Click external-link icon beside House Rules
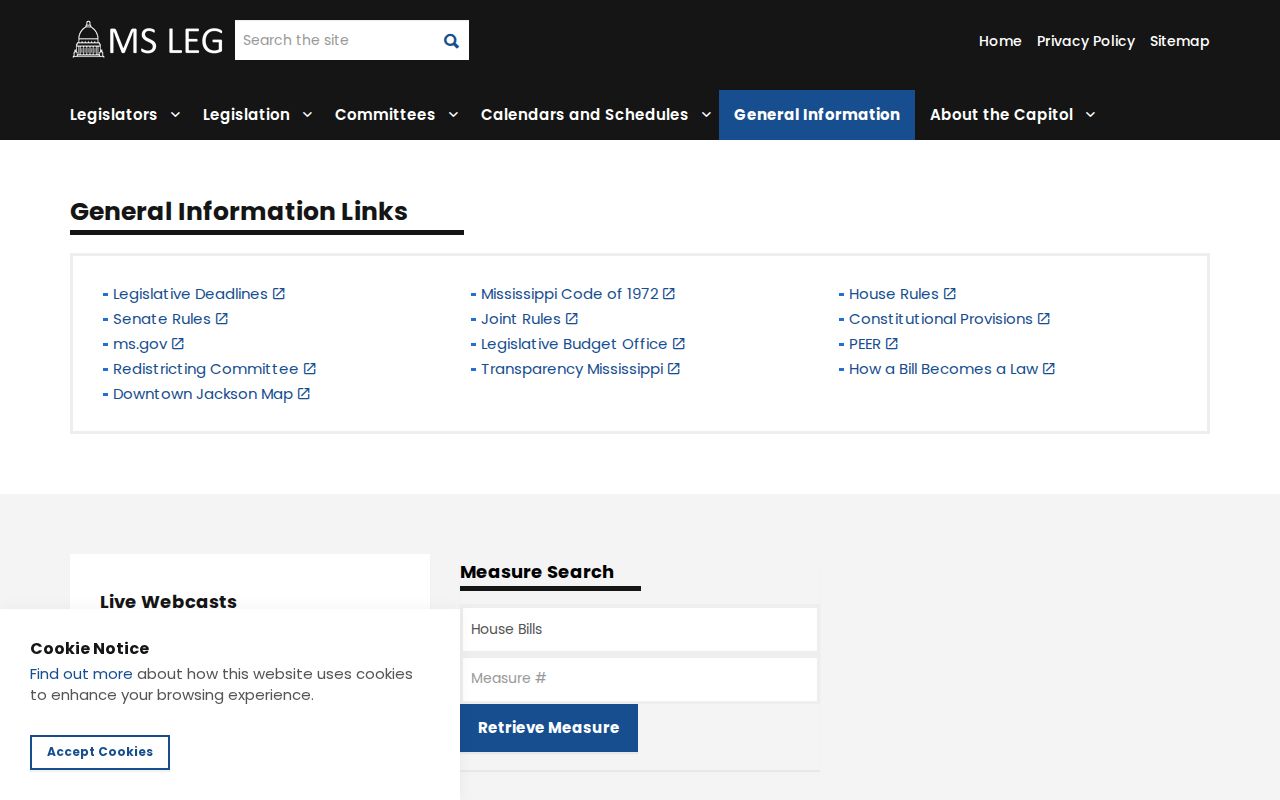1280x800 pixels. click(950, 294)
